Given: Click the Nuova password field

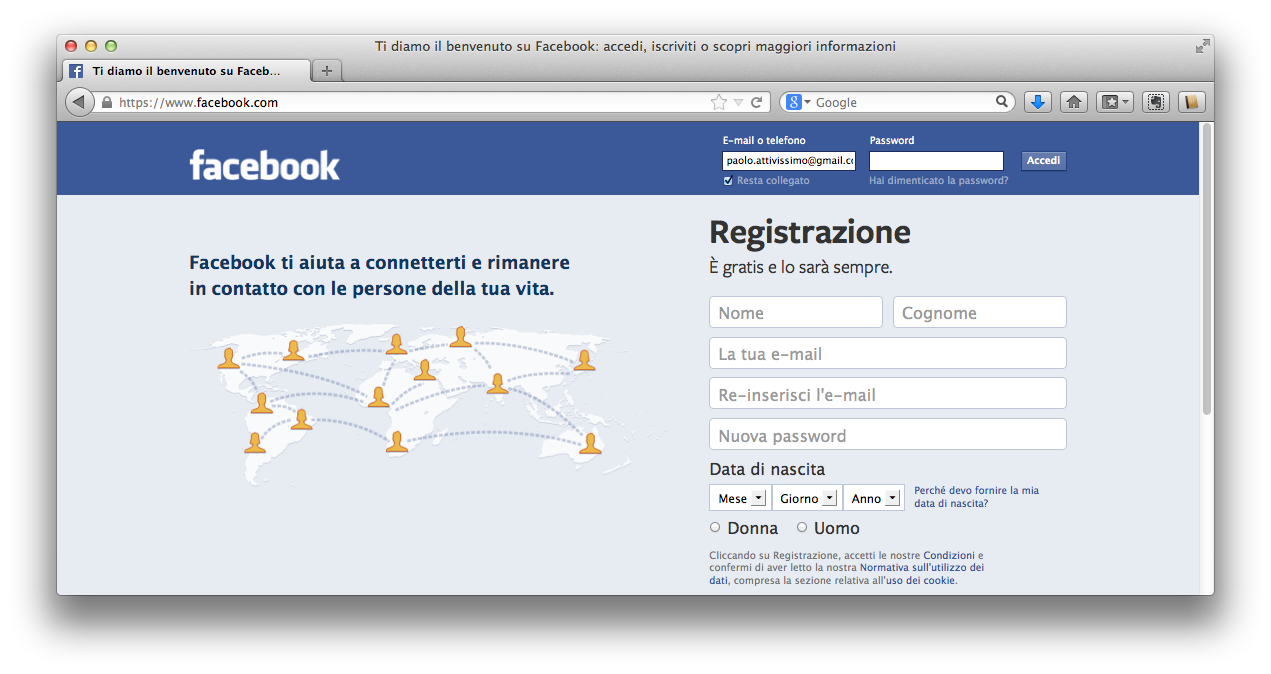Looking at the screenshot, I should pos(888,435).
